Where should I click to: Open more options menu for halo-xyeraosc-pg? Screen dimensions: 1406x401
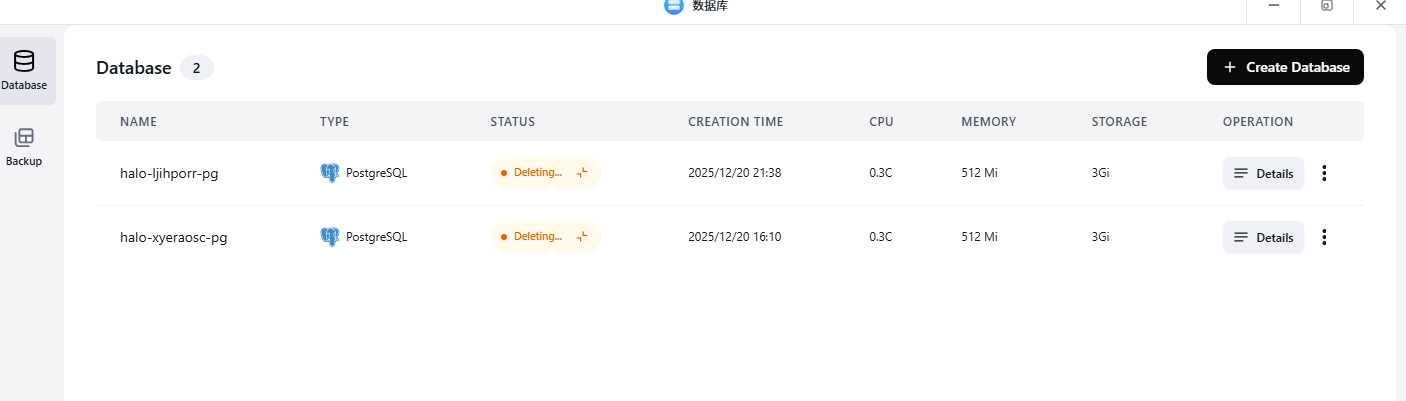point(1324,237)
